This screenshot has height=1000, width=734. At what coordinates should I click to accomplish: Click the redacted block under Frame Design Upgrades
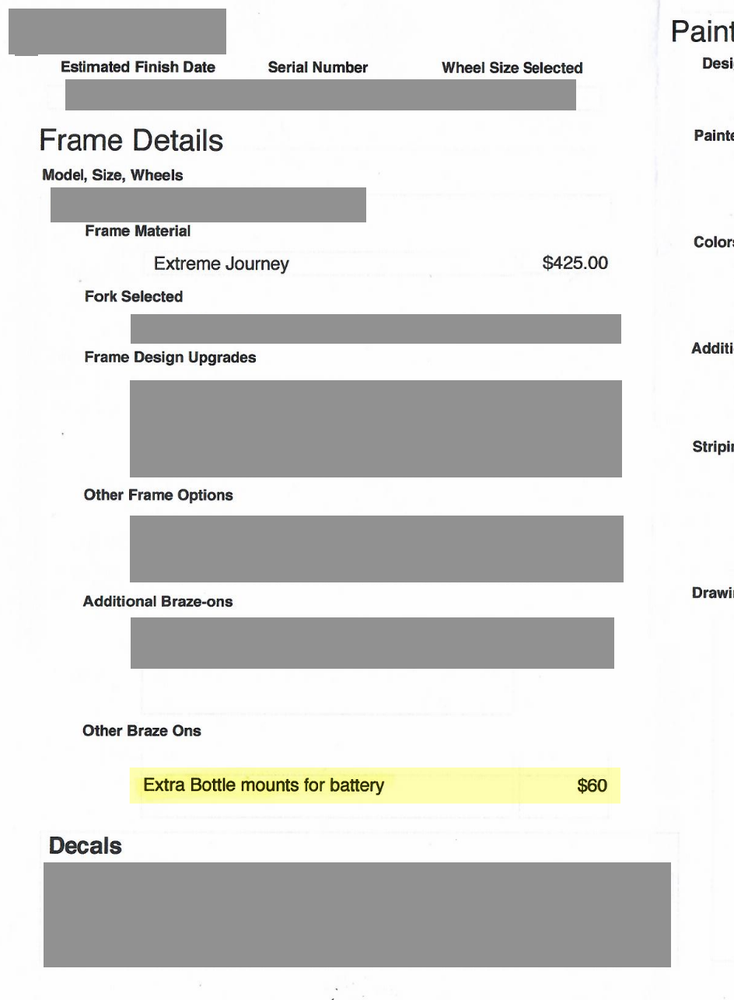375,428
